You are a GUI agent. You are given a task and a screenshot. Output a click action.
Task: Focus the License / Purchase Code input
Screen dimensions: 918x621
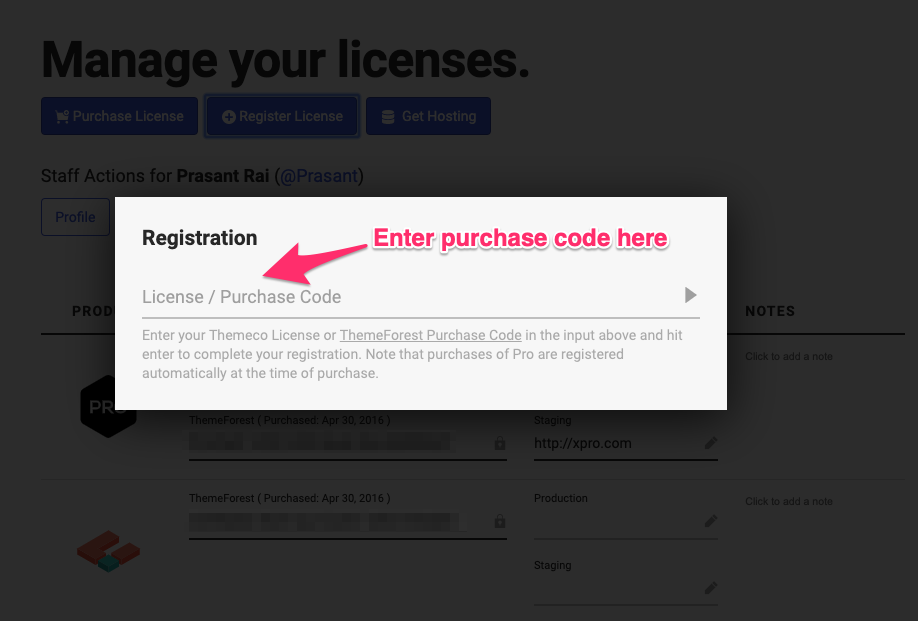(x=410, y=297)
